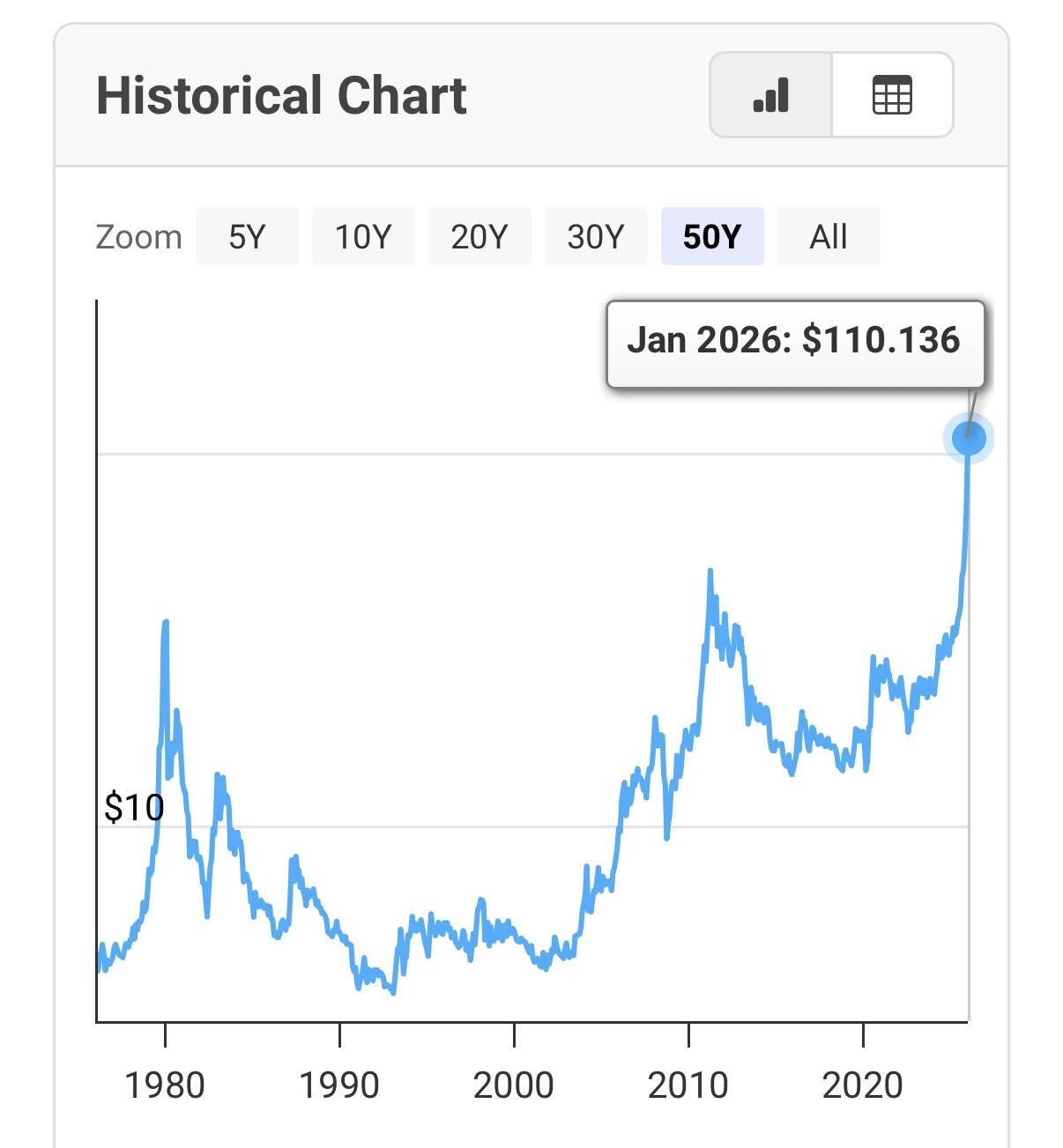
Task: Switch to the table view icon
Action: tap(891, 95)
